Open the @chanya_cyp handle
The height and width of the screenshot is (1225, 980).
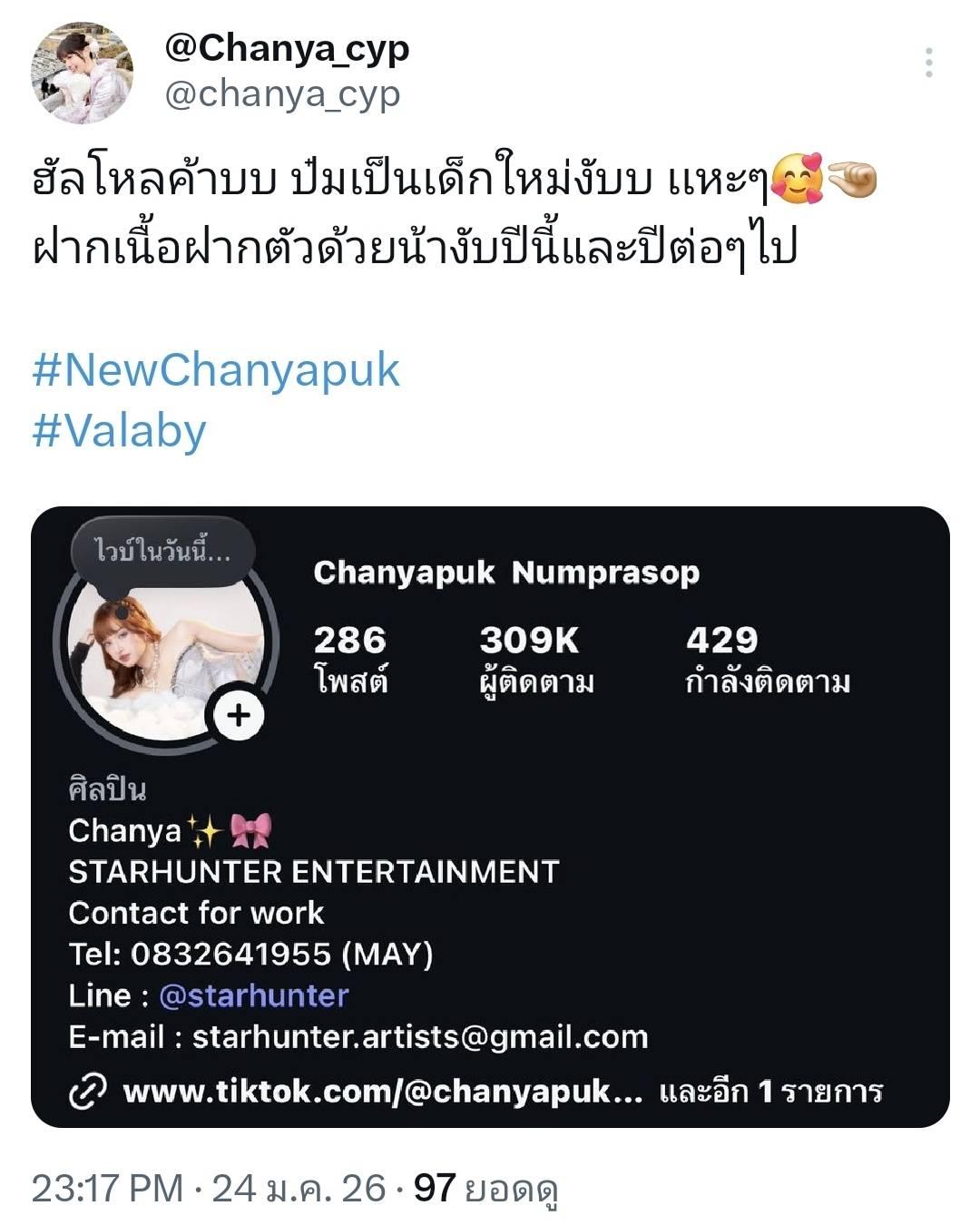point(282,93)
